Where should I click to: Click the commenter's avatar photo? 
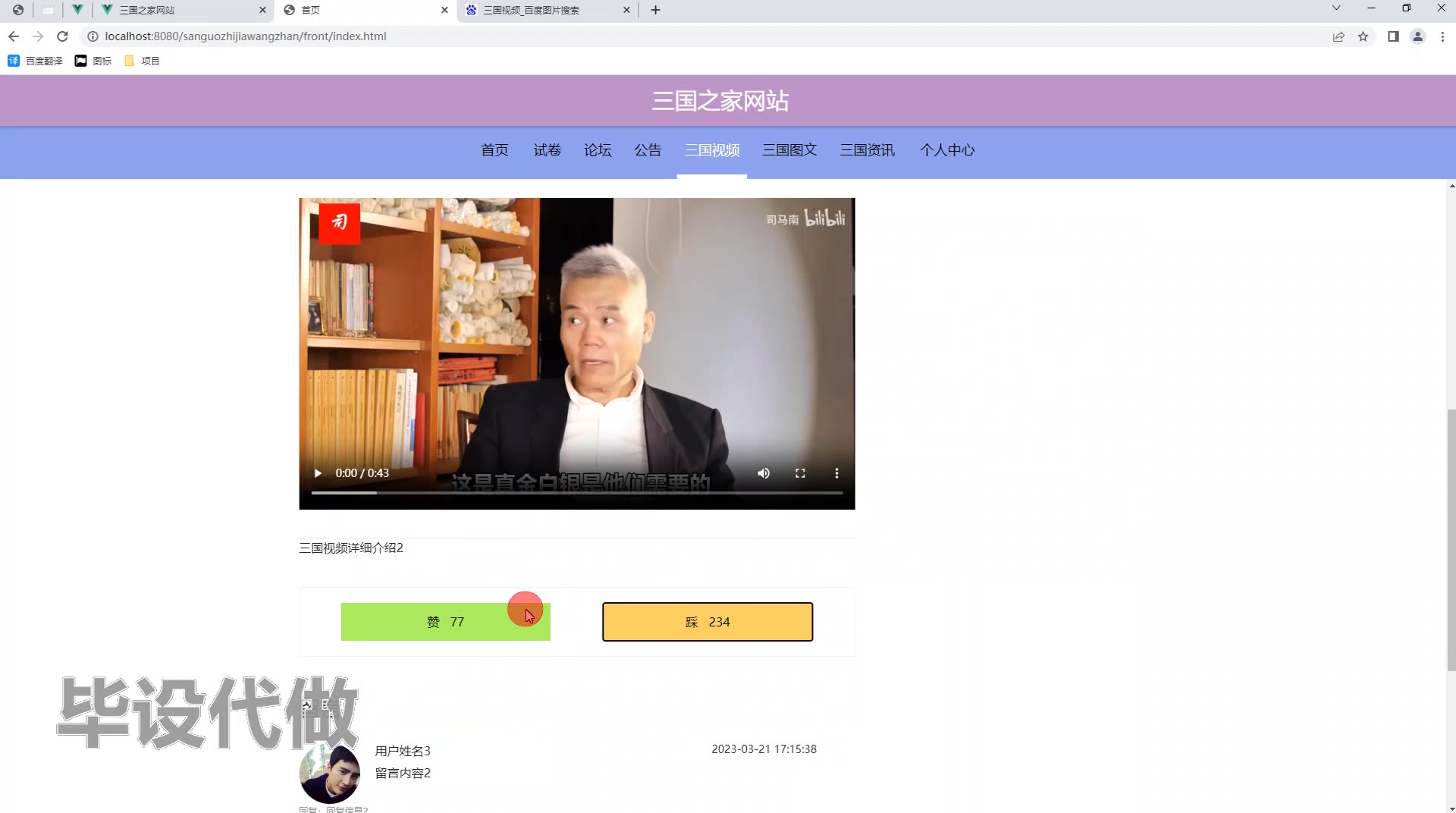(330, 773)
